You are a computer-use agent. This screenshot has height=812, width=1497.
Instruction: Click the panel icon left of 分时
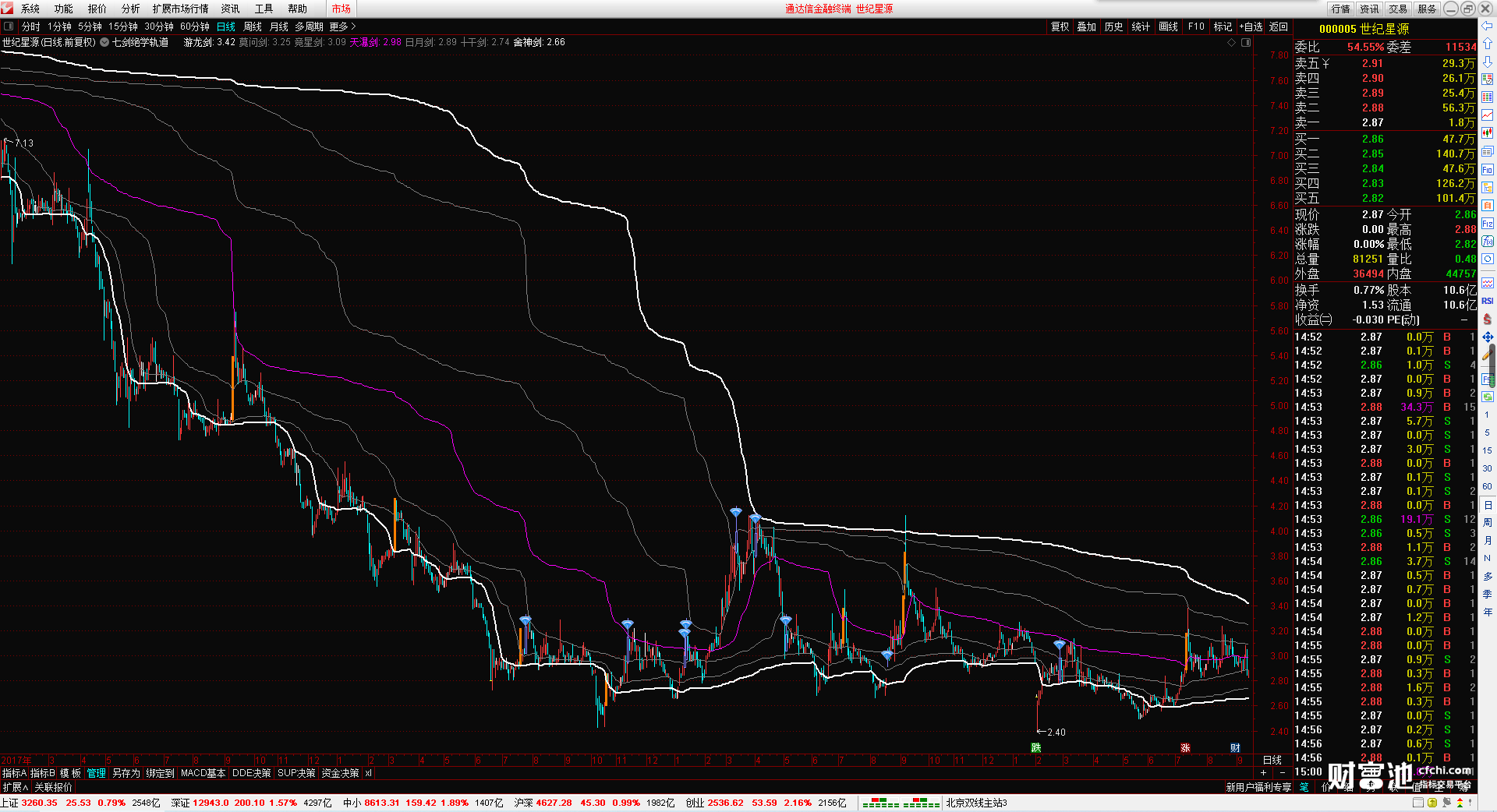pos(9,26)
